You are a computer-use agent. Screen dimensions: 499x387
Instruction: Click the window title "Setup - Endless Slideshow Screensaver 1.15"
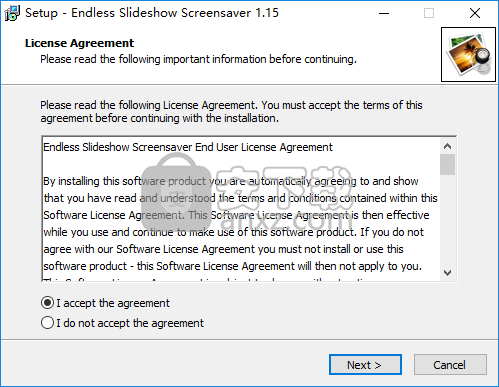click(x=152, y=13)
